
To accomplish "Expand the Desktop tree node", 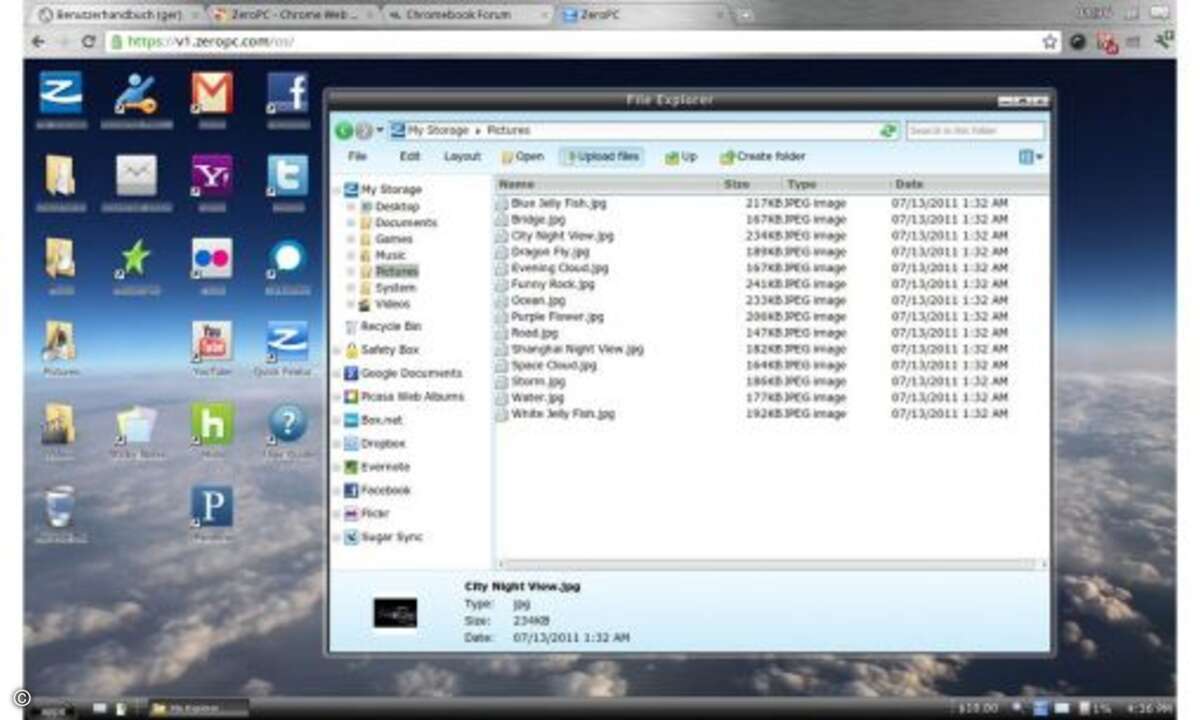I will pyautogui.click(x=352, y=206).
